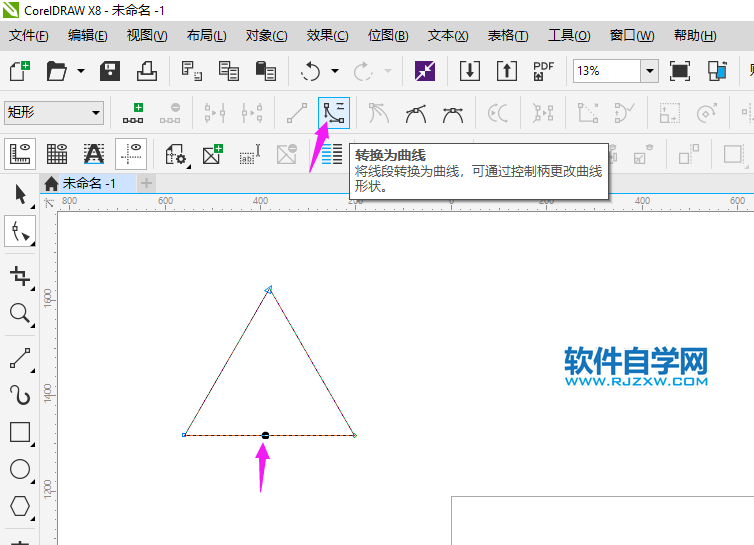Click the Publish to PDF icon

543,71
